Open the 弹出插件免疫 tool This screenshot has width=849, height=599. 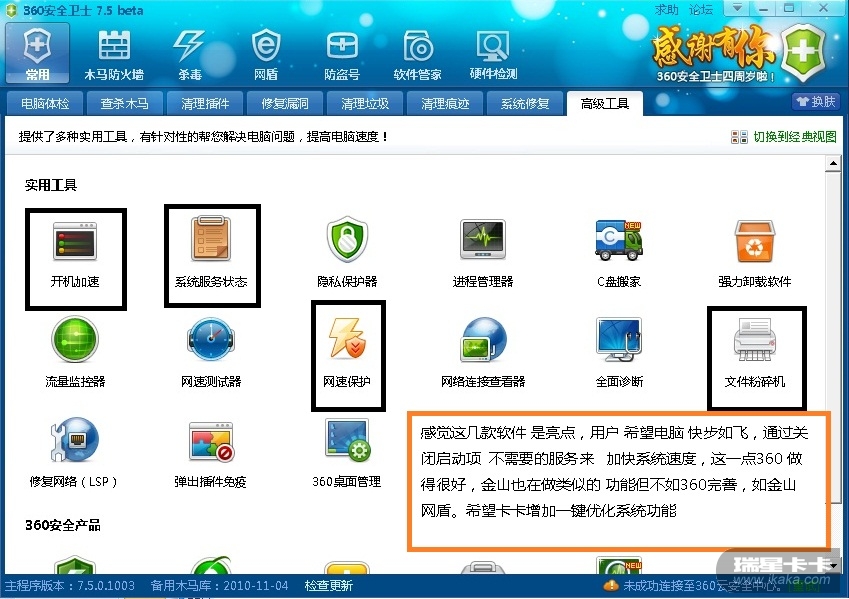pyautogui.click(x=211, y=453)
